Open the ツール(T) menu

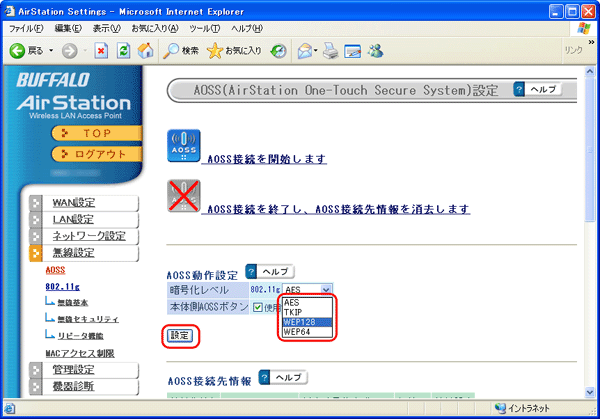205,28
